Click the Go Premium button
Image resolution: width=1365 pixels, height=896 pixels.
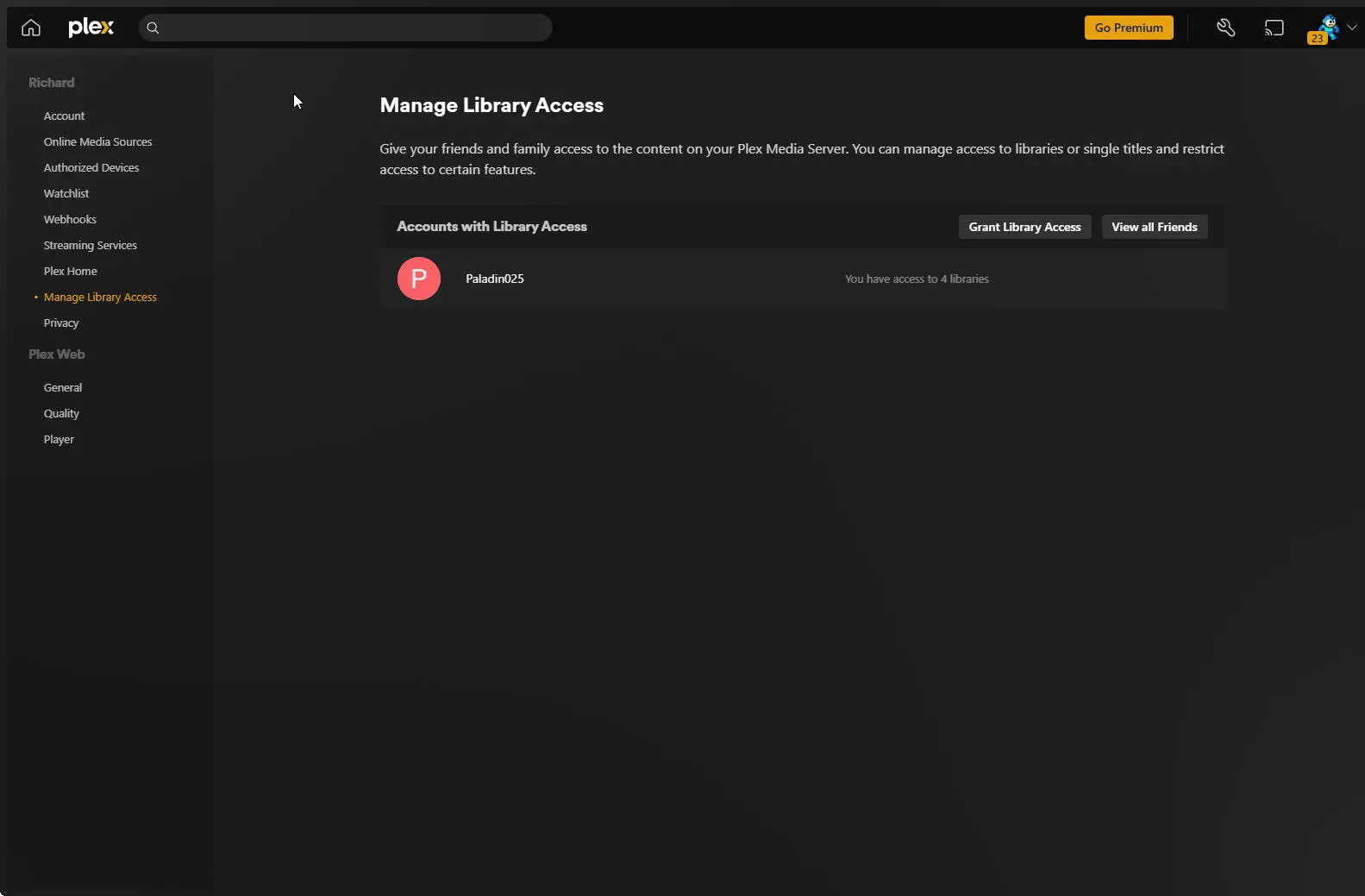[x=1129, y=28]
